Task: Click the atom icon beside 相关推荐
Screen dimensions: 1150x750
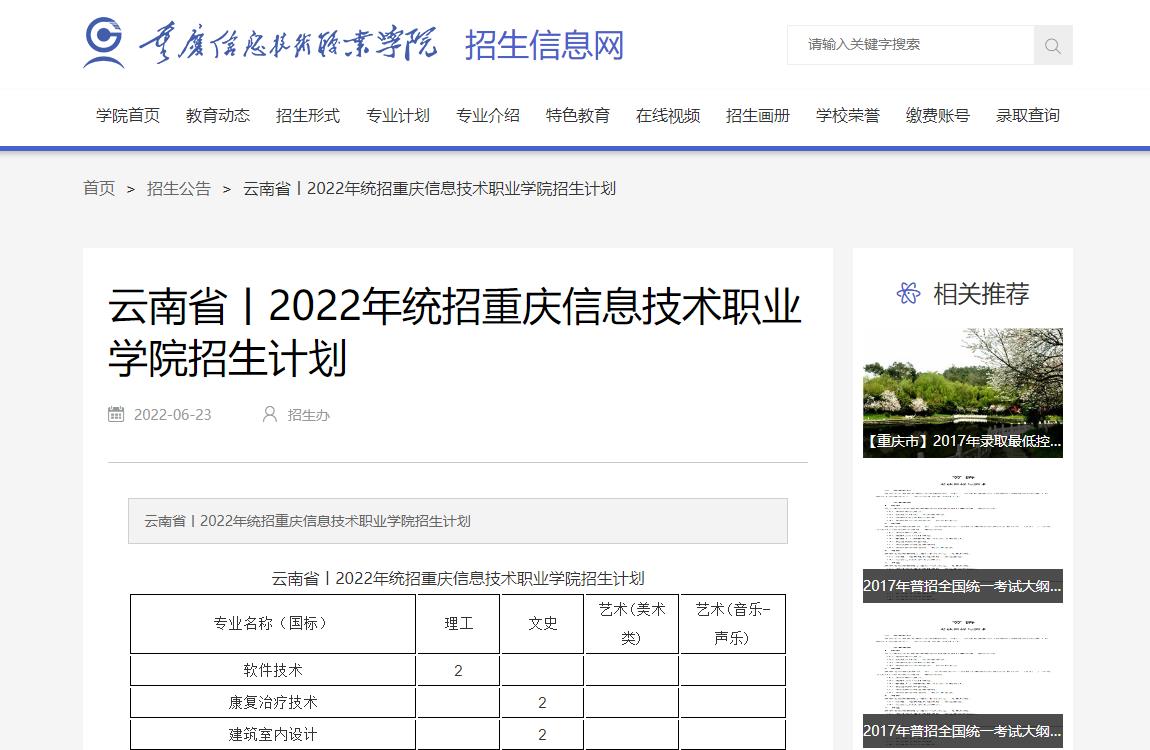Action: [908, 293]
